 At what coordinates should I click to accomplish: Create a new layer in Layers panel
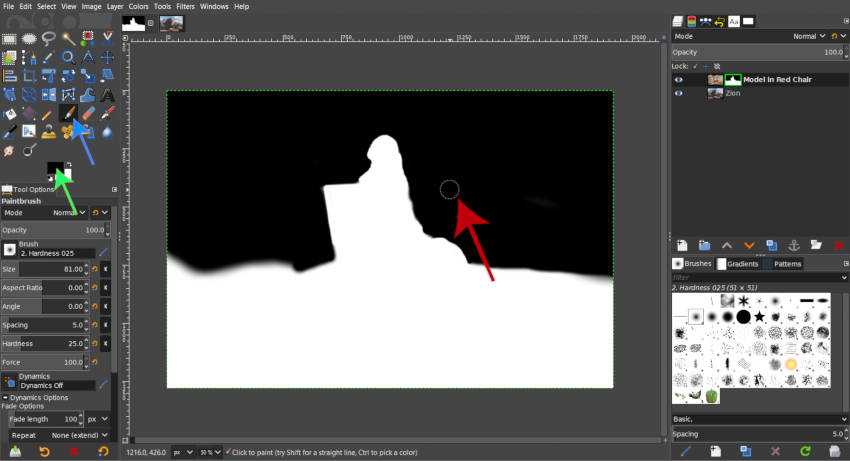(681, 245)
